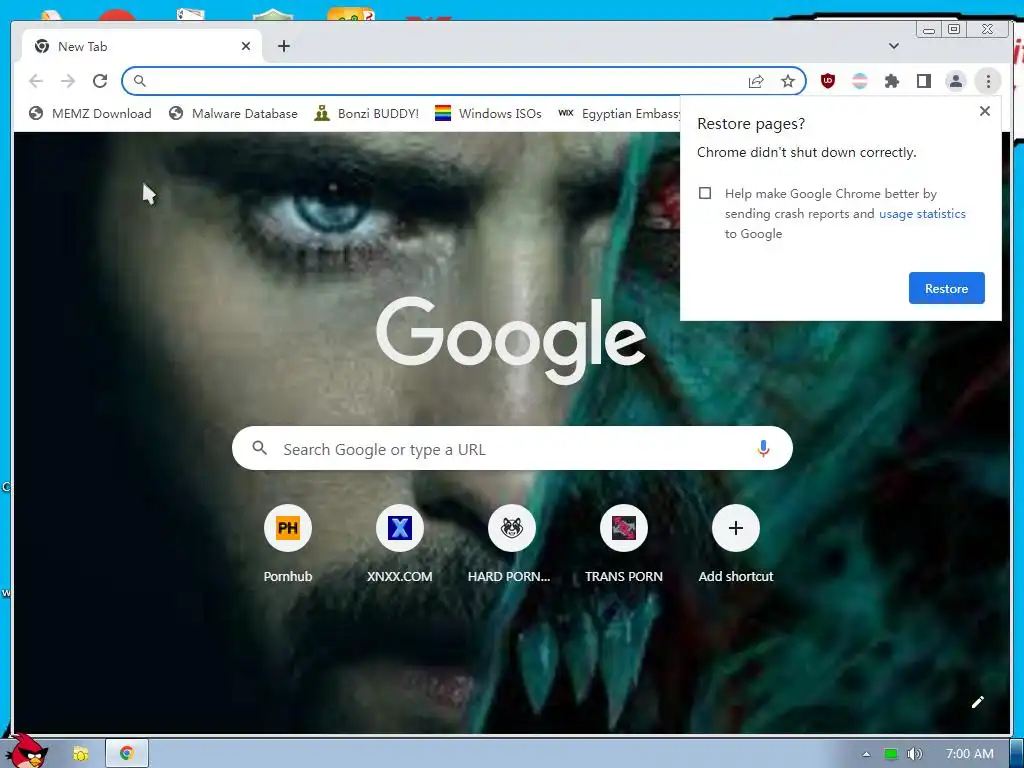This screenshot has width=1024, height=768.
Task: Open the Egyptian Embassy bookmark
Action: pos(618,114)
